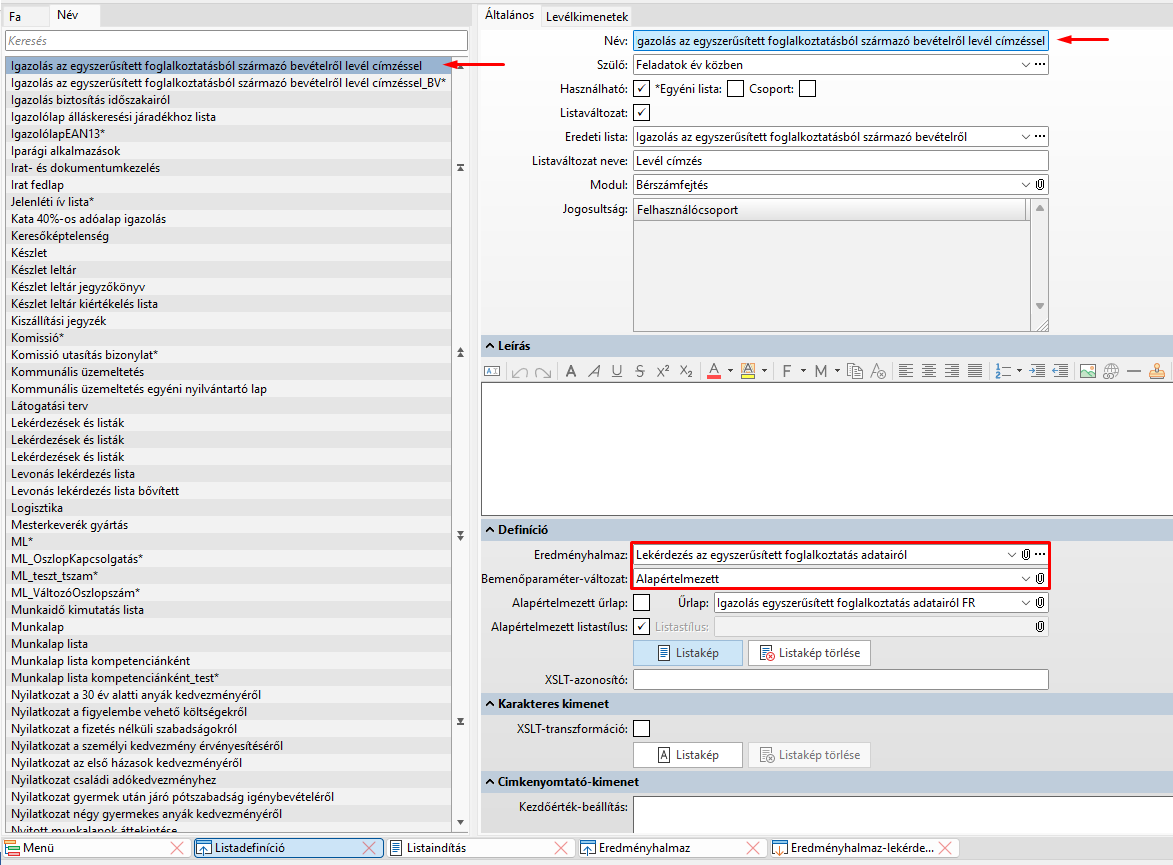This screenshot has width=1173, height=865.
Task: Click the numbered list icon
Action: pyautogui.click(x=1003, y=371)
